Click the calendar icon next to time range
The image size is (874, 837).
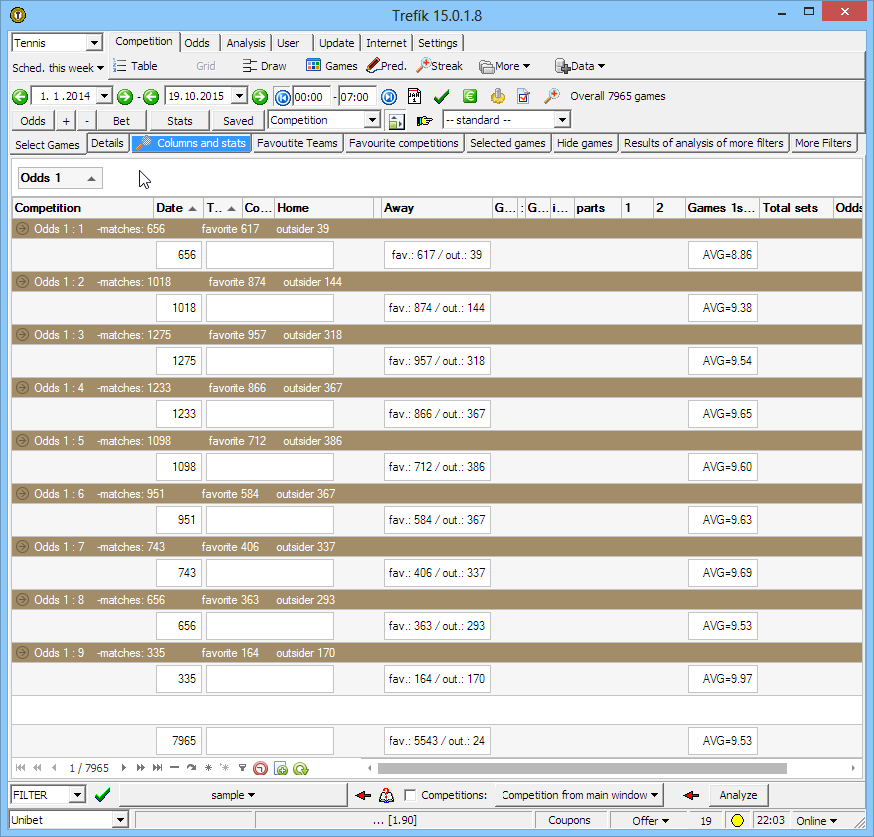pyautogui.click(x=415, y=97)
